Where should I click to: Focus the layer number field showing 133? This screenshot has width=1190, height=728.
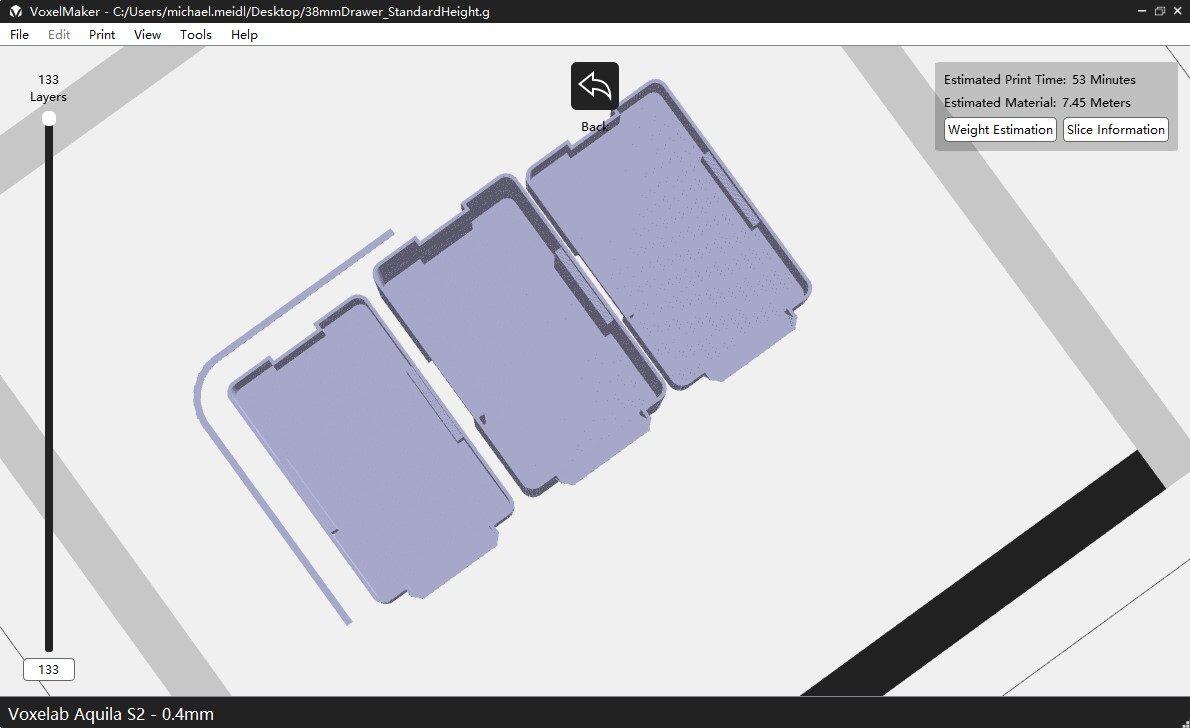(48, 670)
